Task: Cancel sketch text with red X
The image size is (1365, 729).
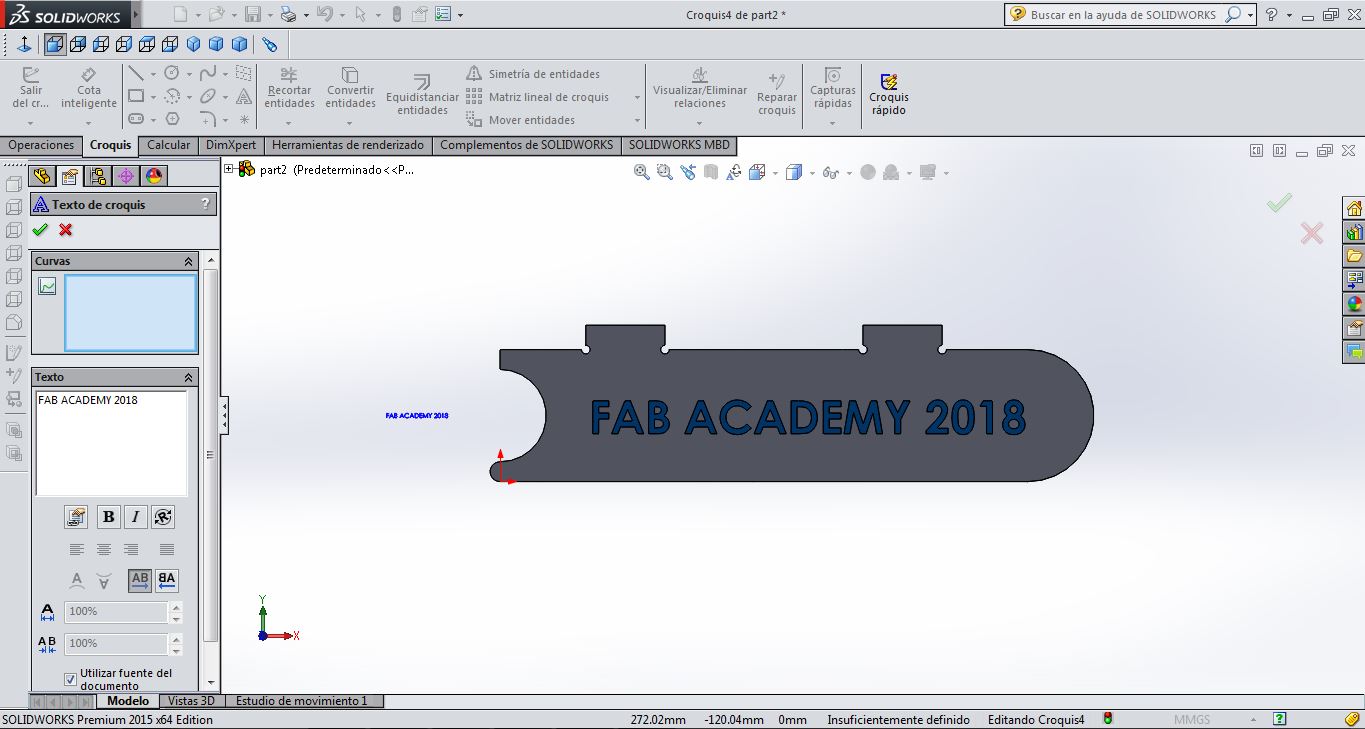Action: point(66,230)
